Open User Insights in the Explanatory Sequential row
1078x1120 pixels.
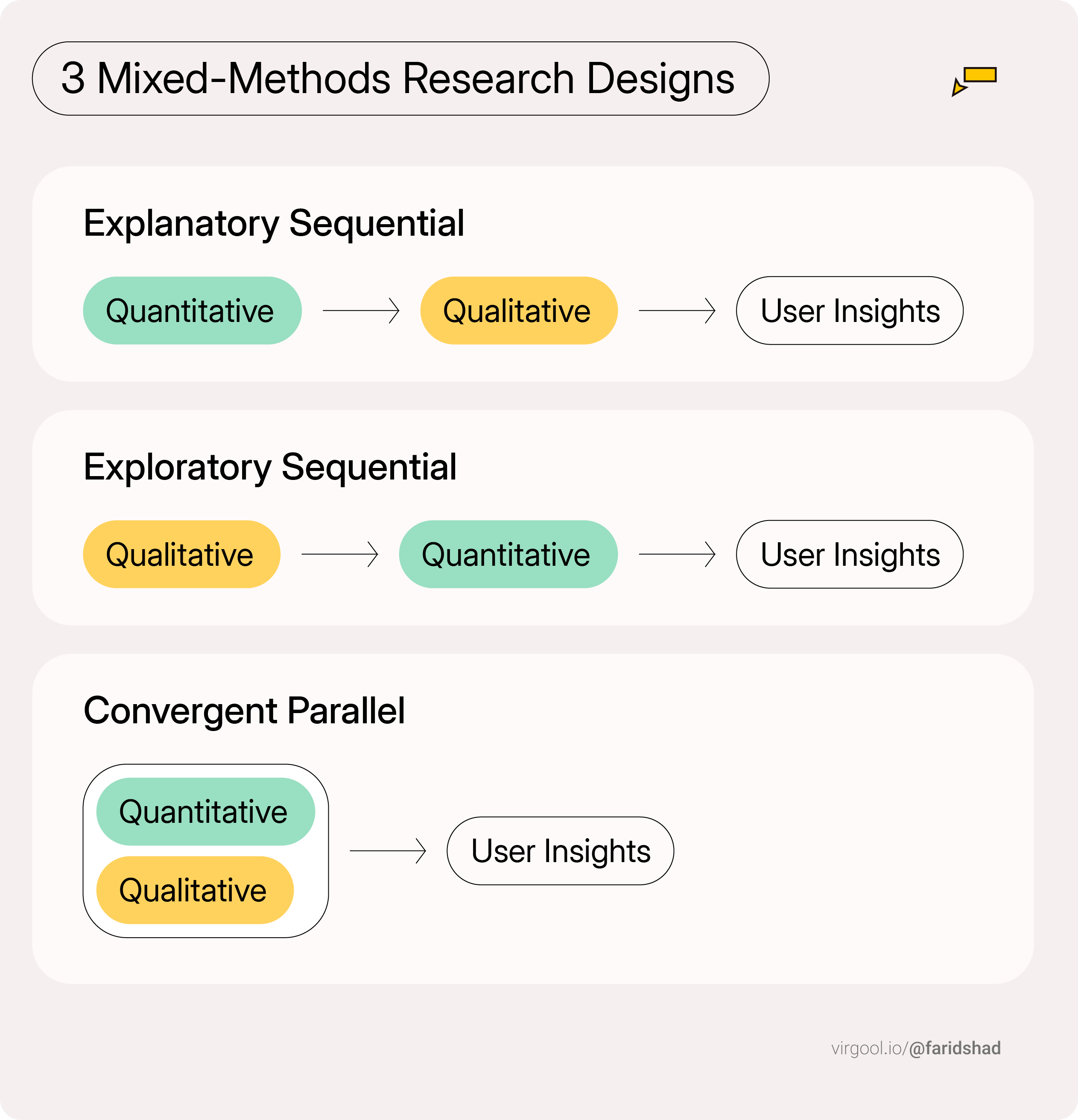pos(850,310)
